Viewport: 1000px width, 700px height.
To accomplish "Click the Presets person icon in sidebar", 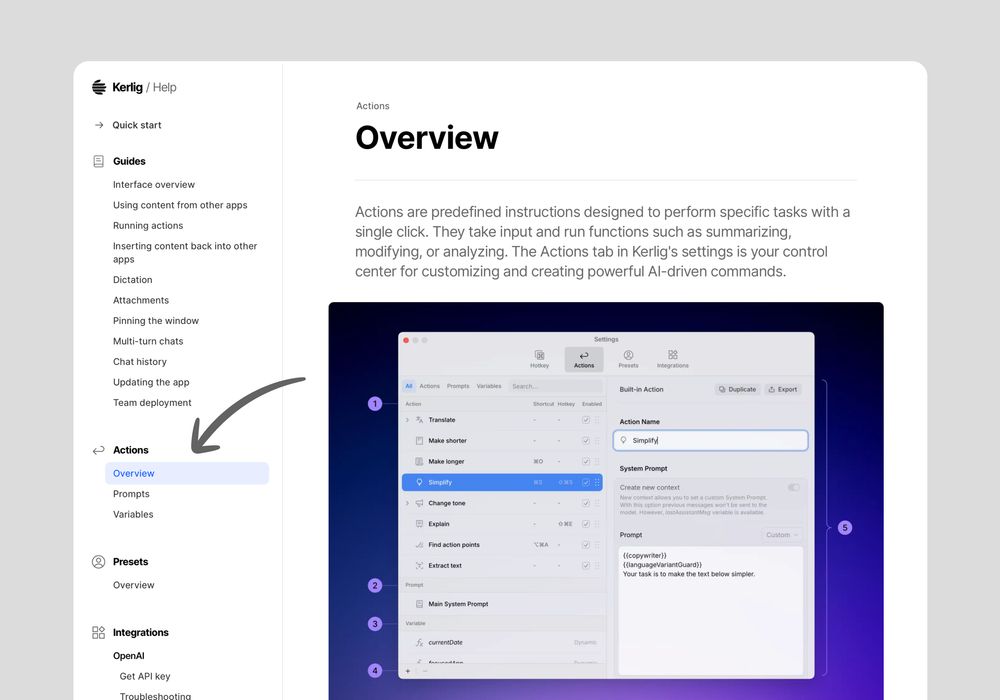I will click(x=98, y=562).
